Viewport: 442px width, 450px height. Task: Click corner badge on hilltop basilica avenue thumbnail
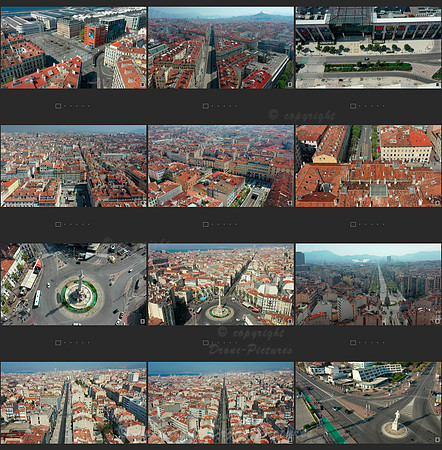pos(290,84)
